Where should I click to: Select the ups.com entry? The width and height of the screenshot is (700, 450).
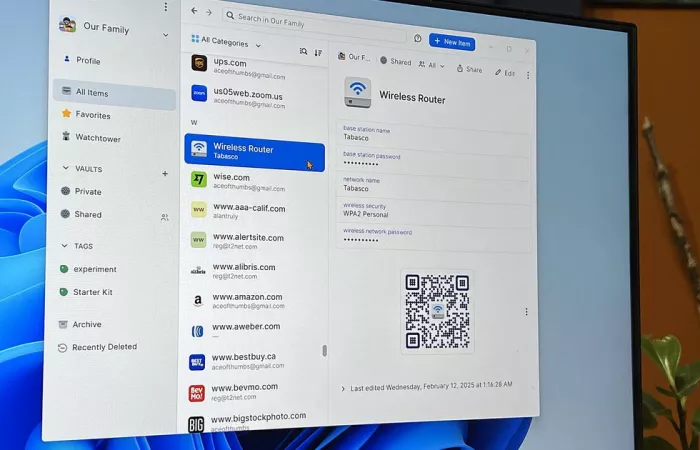coord(254,67)
